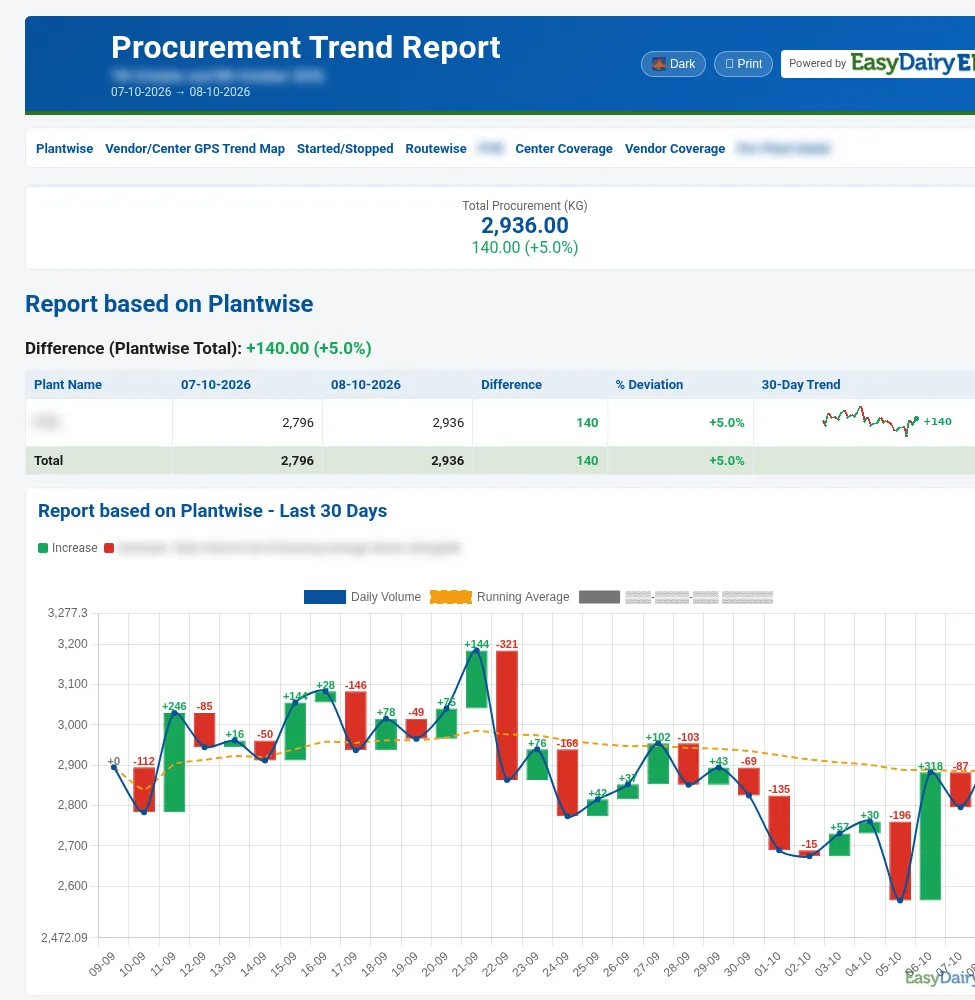Open the EasyDairy logo link
The image size is (975, 1000).
(912, 63)
